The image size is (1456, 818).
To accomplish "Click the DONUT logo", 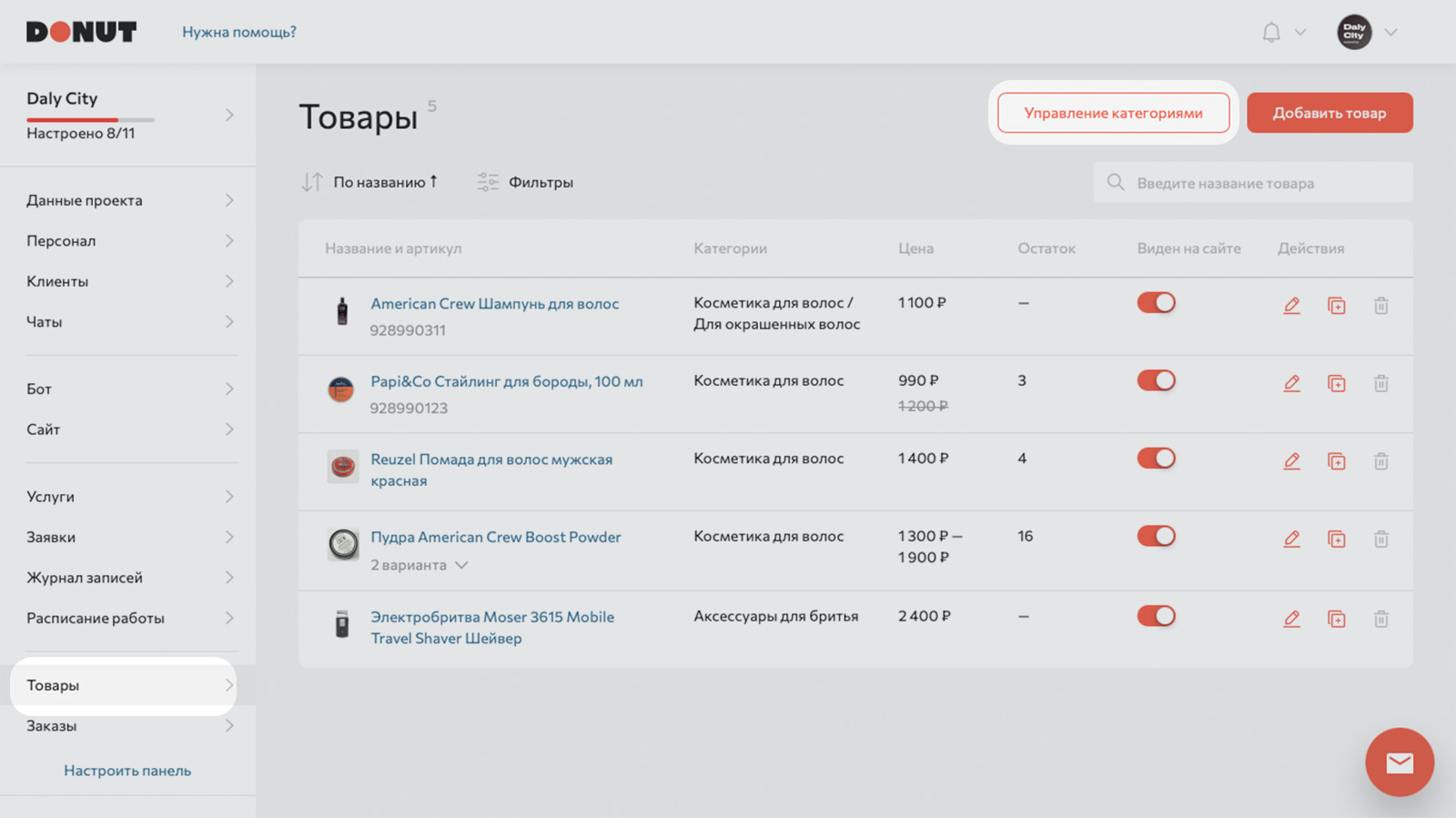I will [x=81, y=32].
